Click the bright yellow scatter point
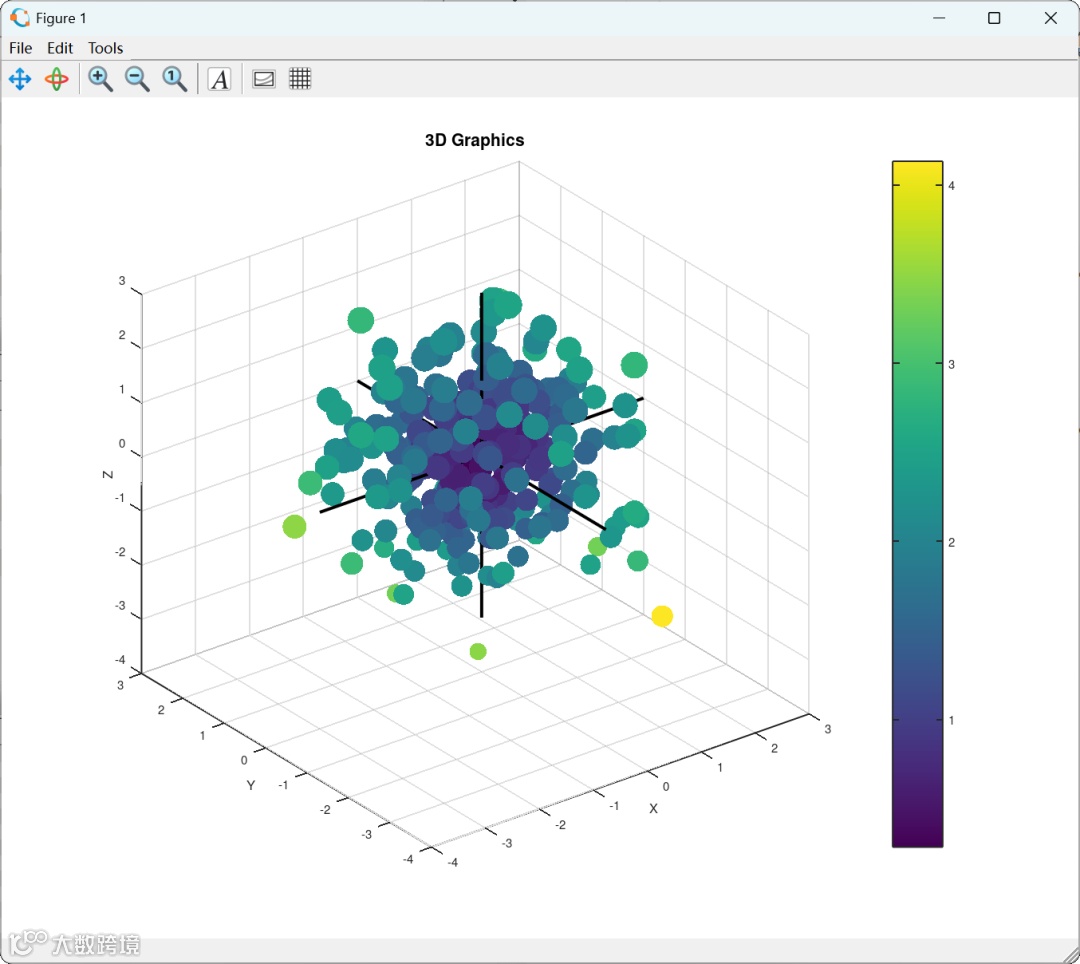This screenshot has width=1080, height=964. click(662, 616)
